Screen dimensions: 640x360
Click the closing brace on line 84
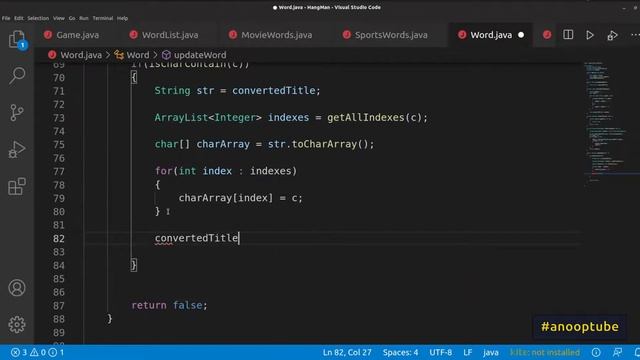133,265
